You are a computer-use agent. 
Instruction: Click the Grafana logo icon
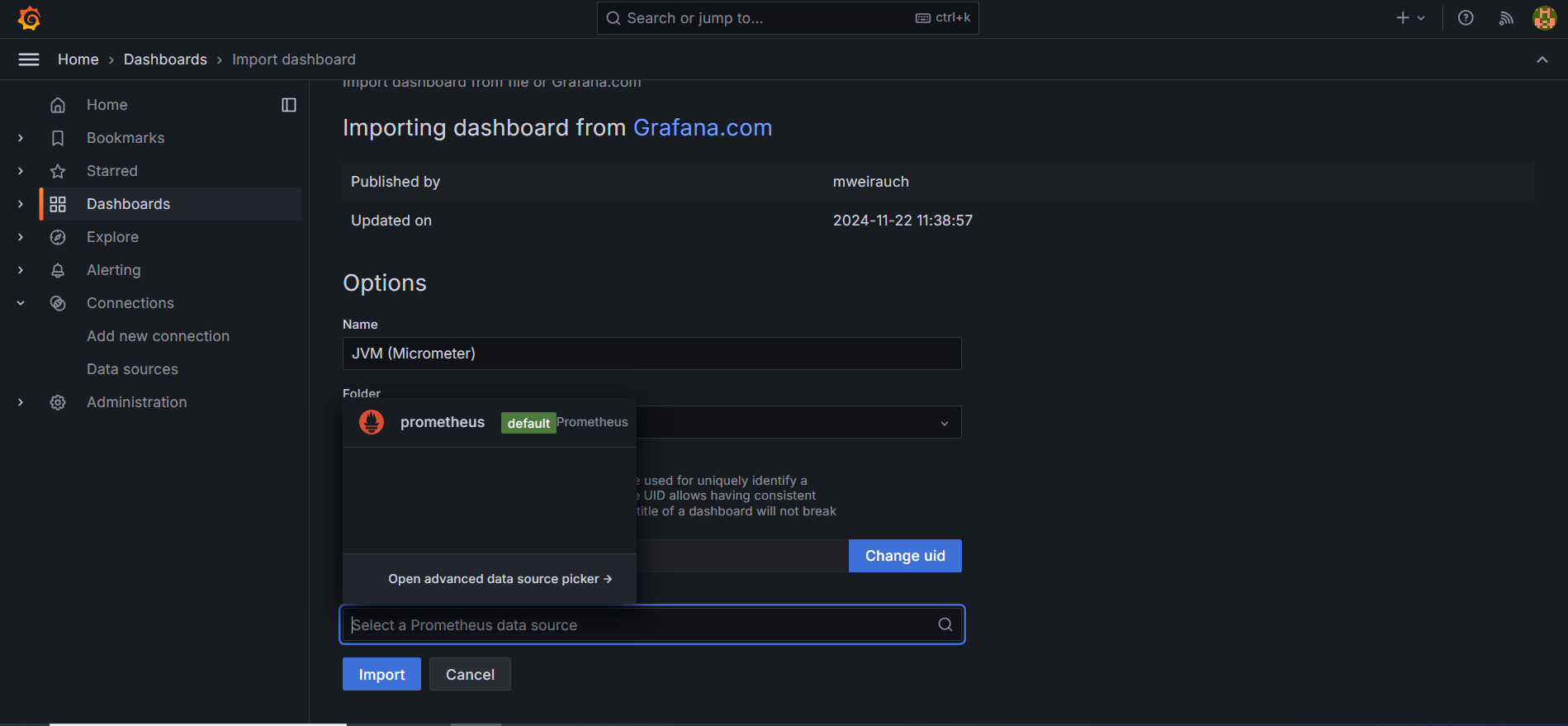pos(29,18)
